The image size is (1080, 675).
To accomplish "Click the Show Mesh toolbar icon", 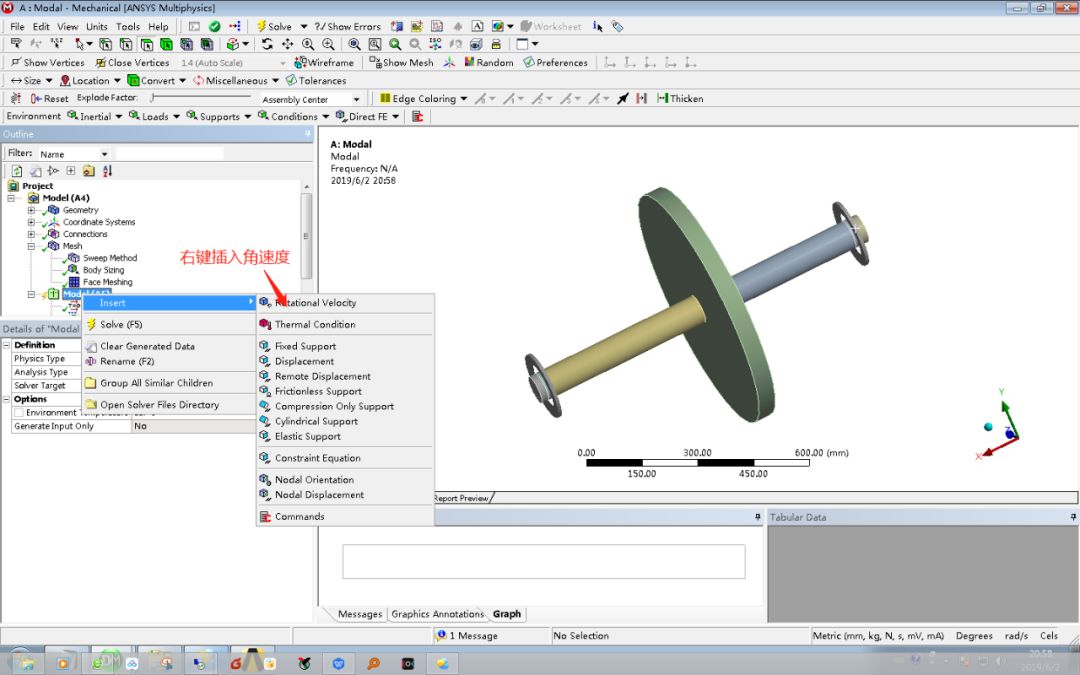I will pos(401,62).
